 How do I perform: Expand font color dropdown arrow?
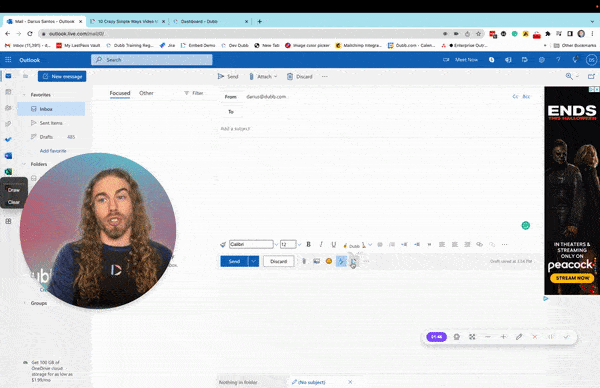370,244
